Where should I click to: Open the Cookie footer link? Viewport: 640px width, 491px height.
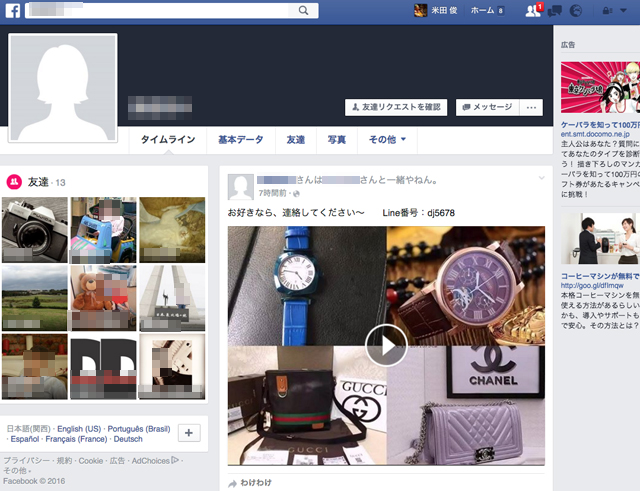click(91, 461)
